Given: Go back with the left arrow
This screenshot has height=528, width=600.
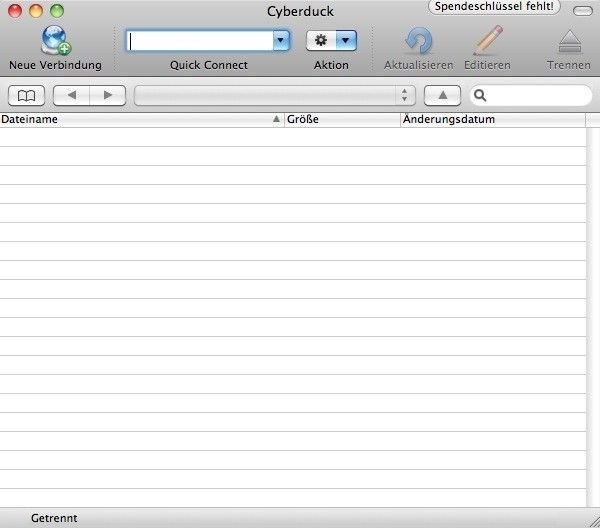Looking at the screenshot, I should coord(72,95).
